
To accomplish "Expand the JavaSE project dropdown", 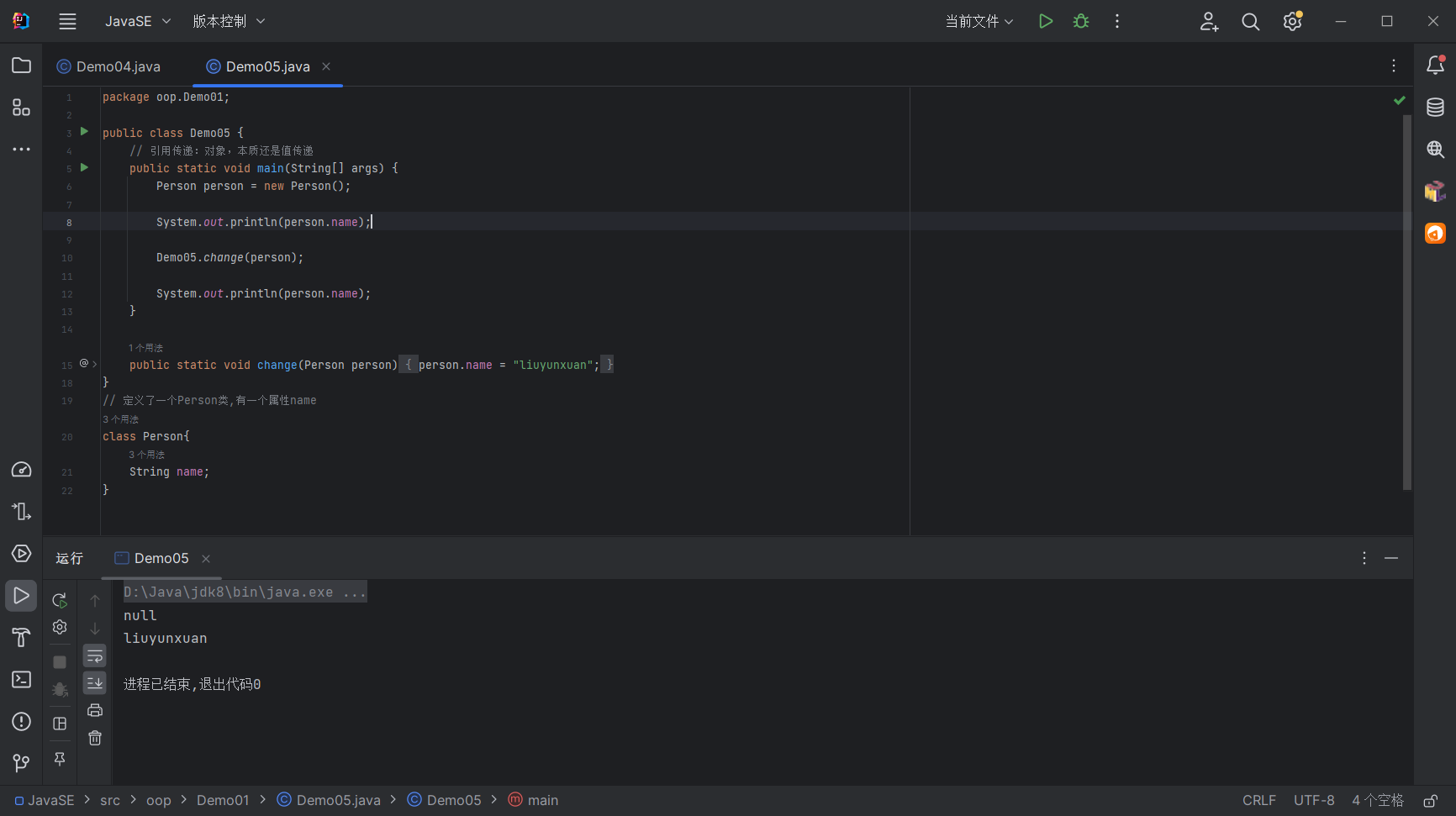I will (x=138, y=22).
